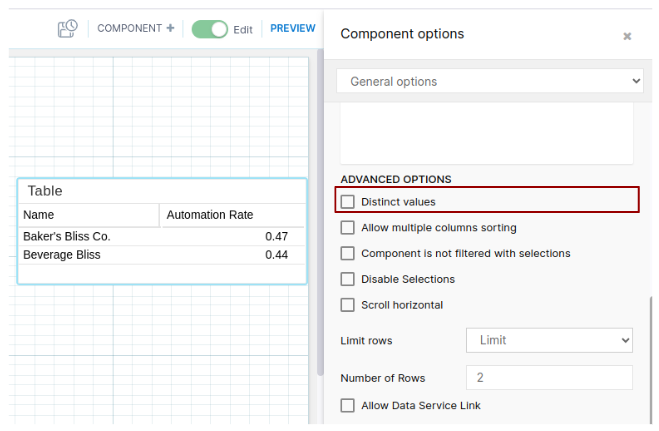Expand the Limit rows dropdown
This screenshot has height=431, width=659.
pyautogui.click(x=549, y=341)
